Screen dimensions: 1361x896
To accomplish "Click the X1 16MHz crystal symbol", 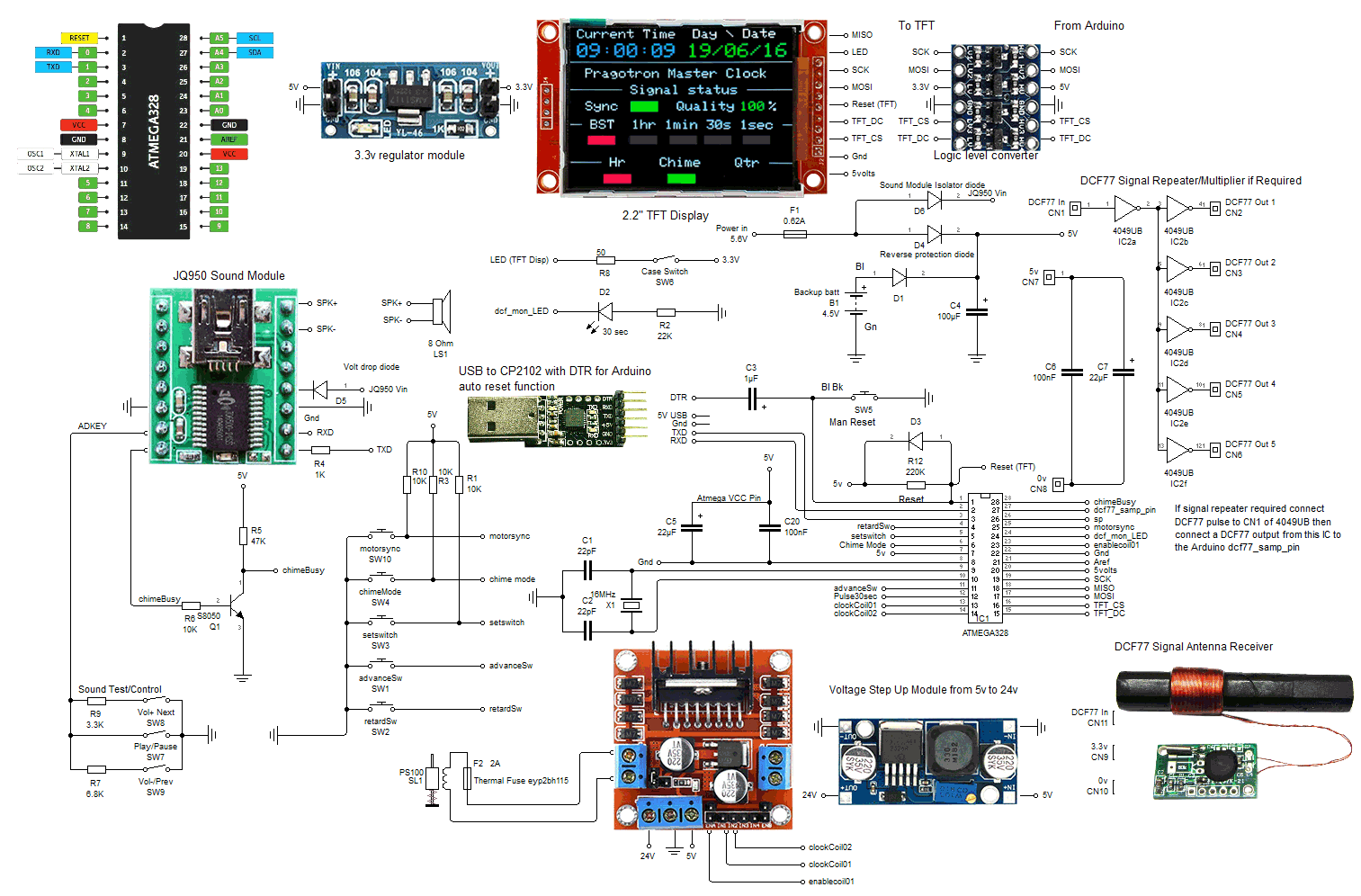I will [631, 605].
